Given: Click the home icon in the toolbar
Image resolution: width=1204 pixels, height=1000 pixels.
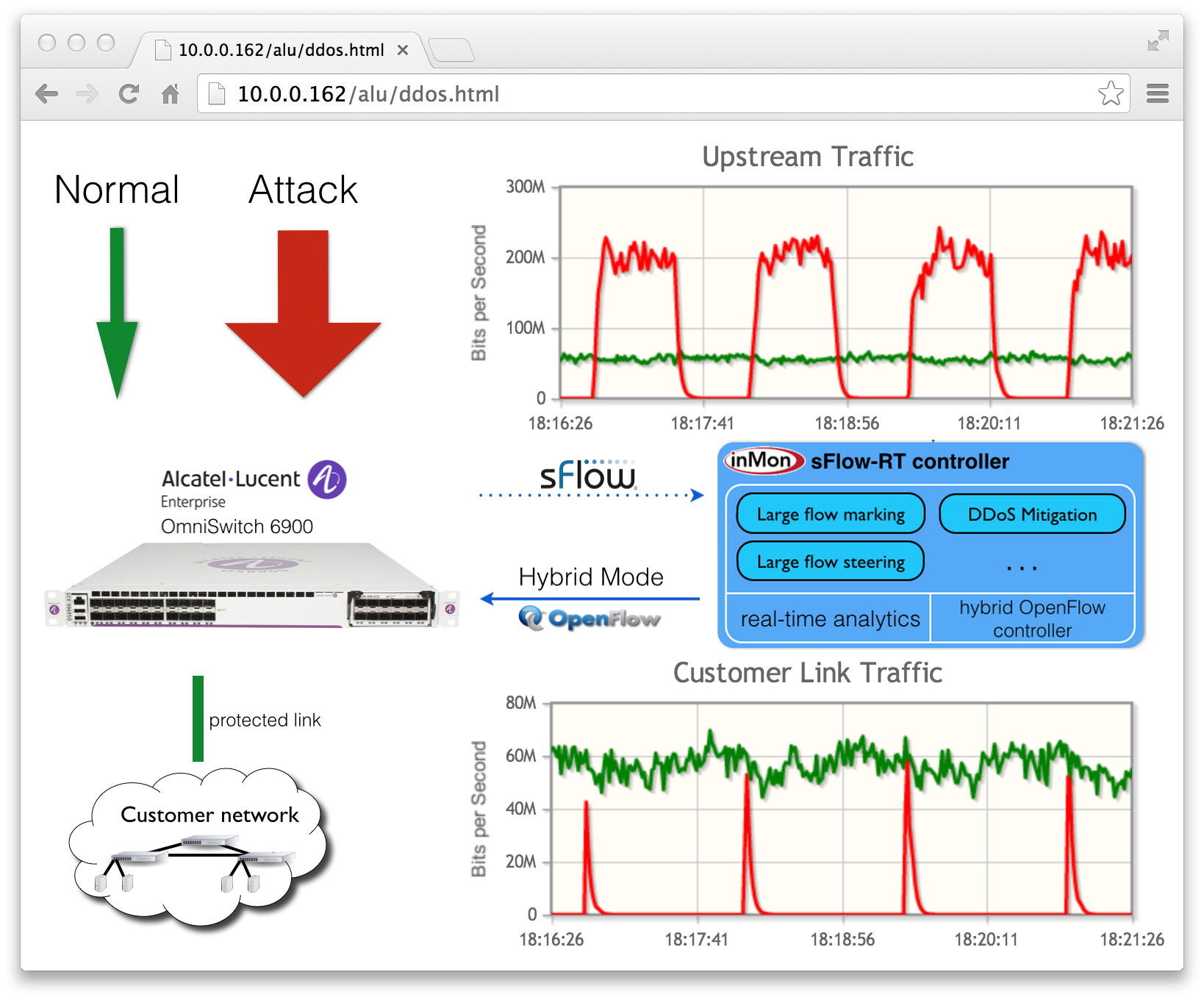Looking at the screenshot, I should (x=171, y=93).
